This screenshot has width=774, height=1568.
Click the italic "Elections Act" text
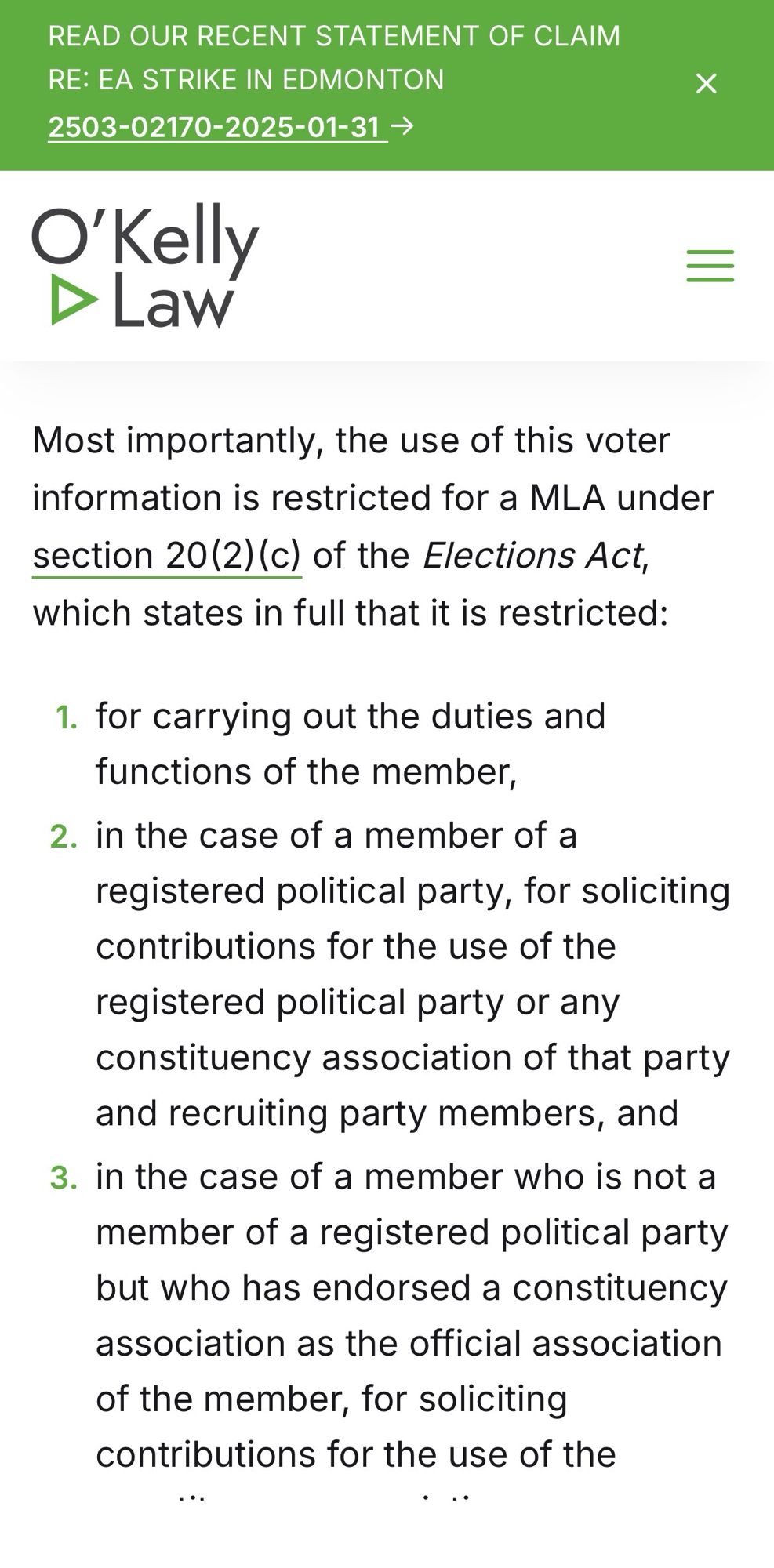[532, 555]
